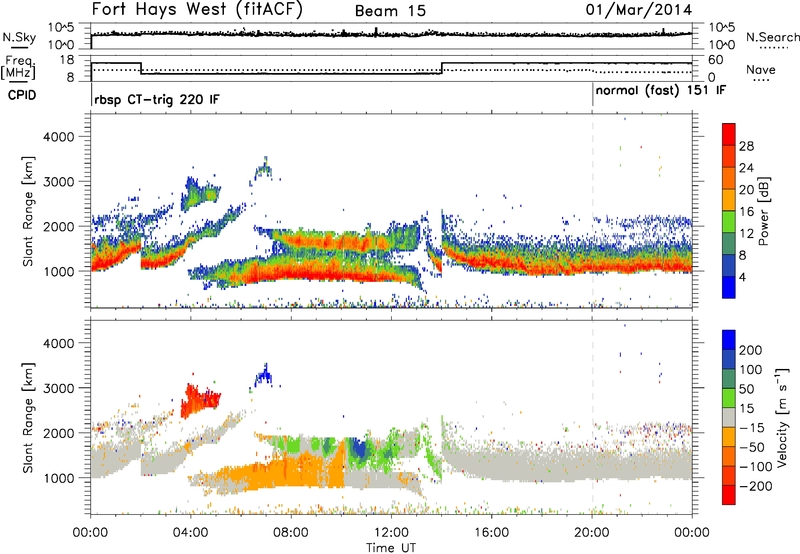The width and height of the screenshot is (800, 554).
Task: Pick the red Velocity segment below -200
Action: point(729,495)
